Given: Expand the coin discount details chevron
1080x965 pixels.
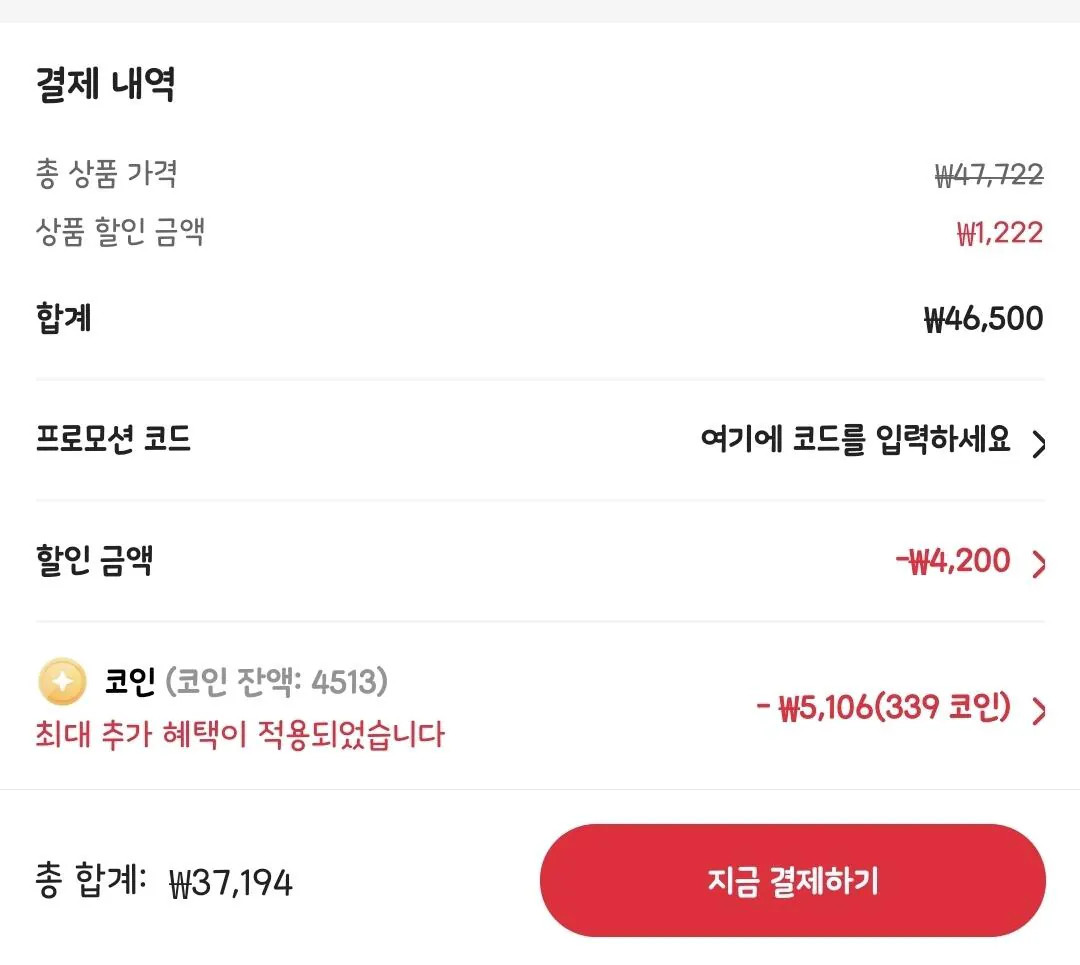Looking at the screenshot, I should point(1040,712).
